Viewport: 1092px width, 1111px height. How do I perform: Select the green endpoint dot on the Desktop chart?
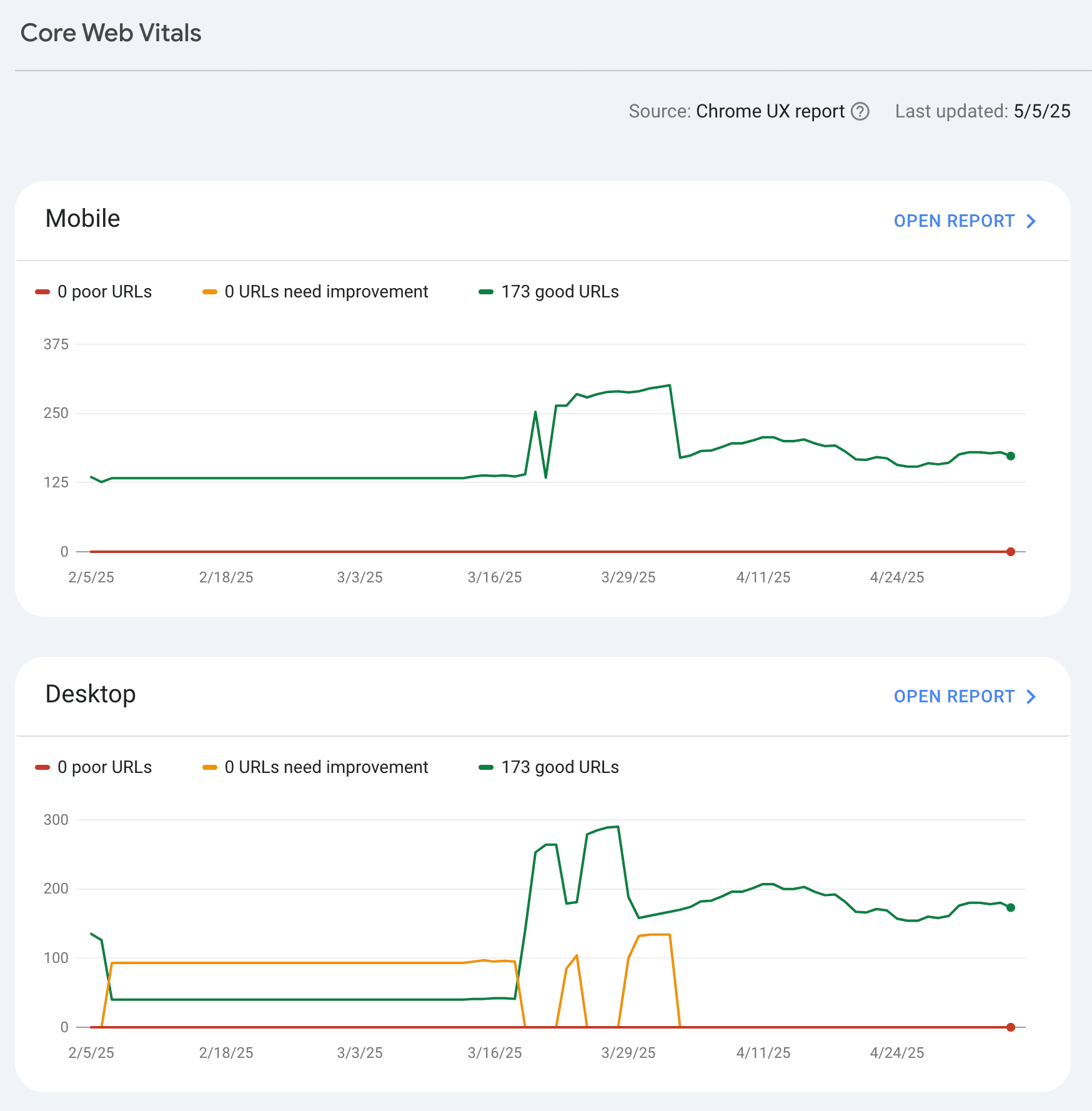pos(1011,907)
